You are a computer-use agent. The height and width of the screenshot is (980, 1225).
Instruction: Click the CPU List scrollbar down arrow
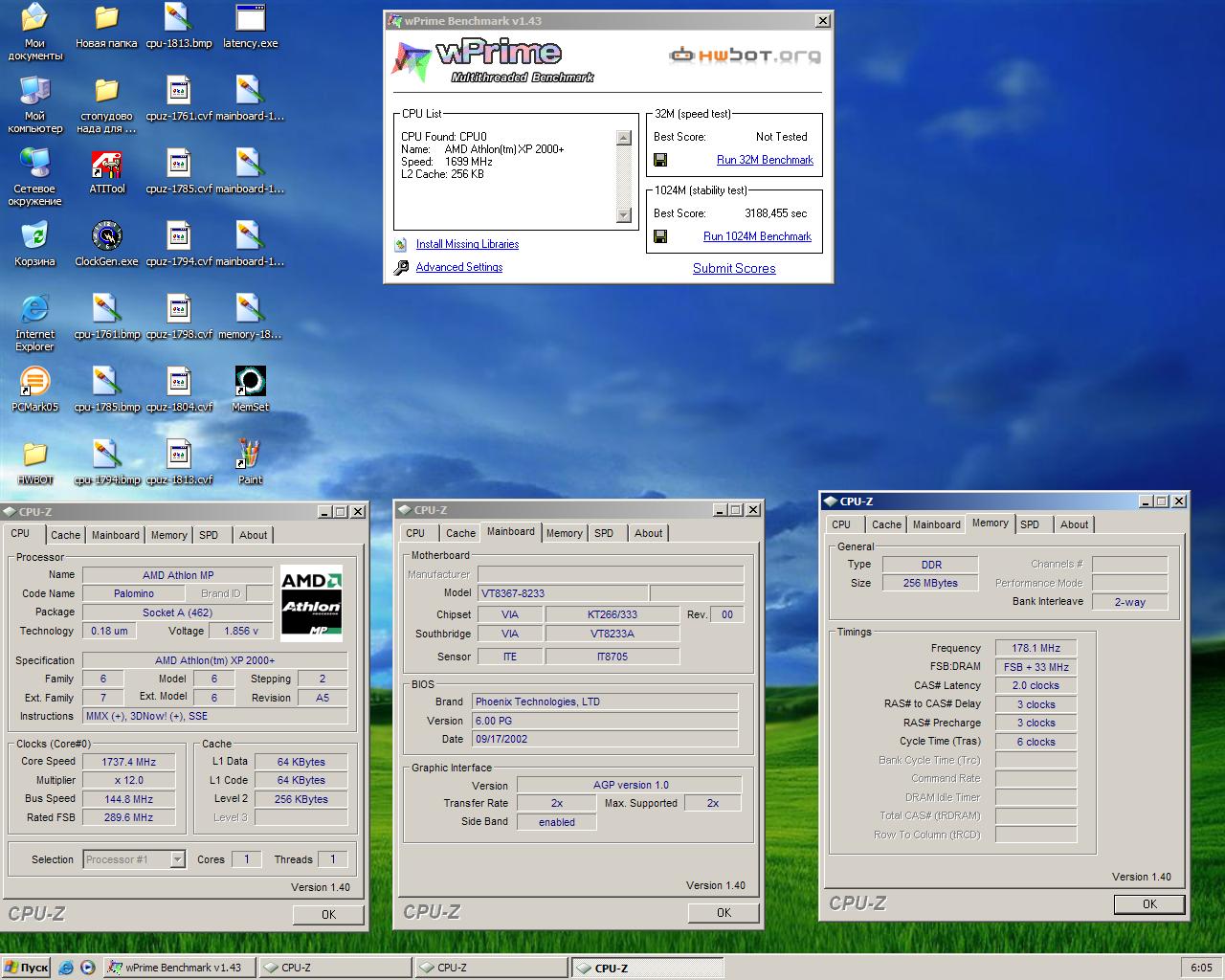click(x=624, y=215)
